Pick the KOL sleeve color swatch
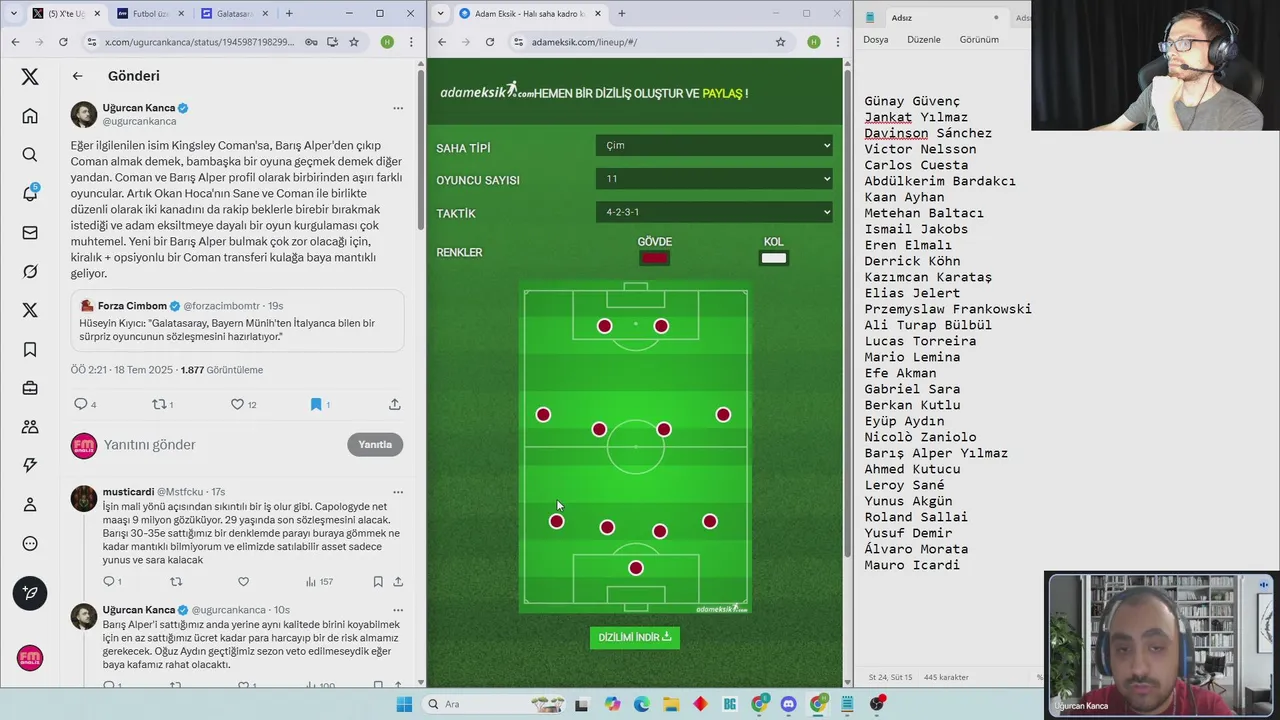 point(774,258)
